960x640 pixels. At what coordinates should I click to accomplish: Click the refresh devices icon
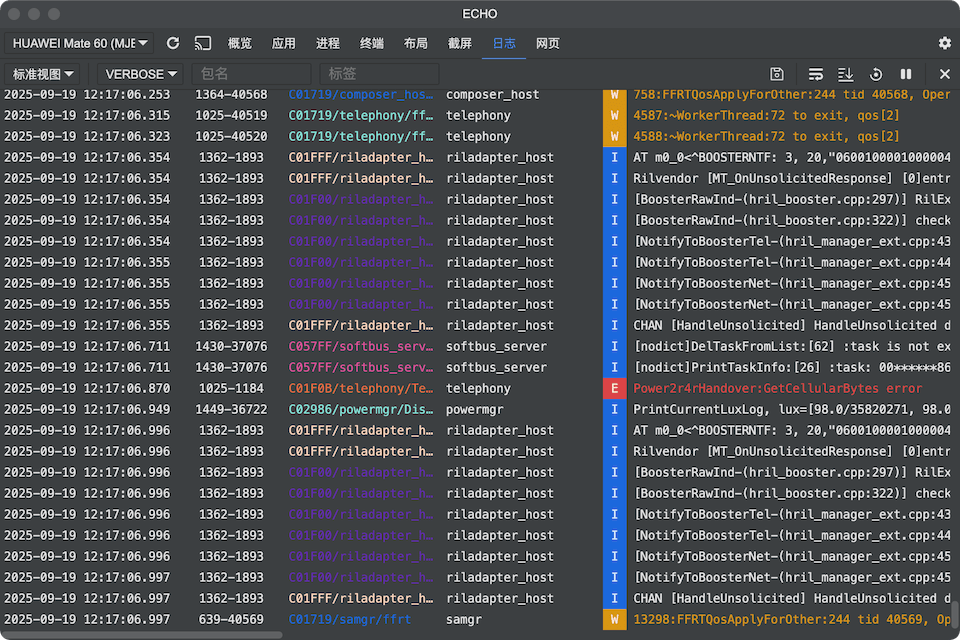pyautogui.click(x=173, y=43)
